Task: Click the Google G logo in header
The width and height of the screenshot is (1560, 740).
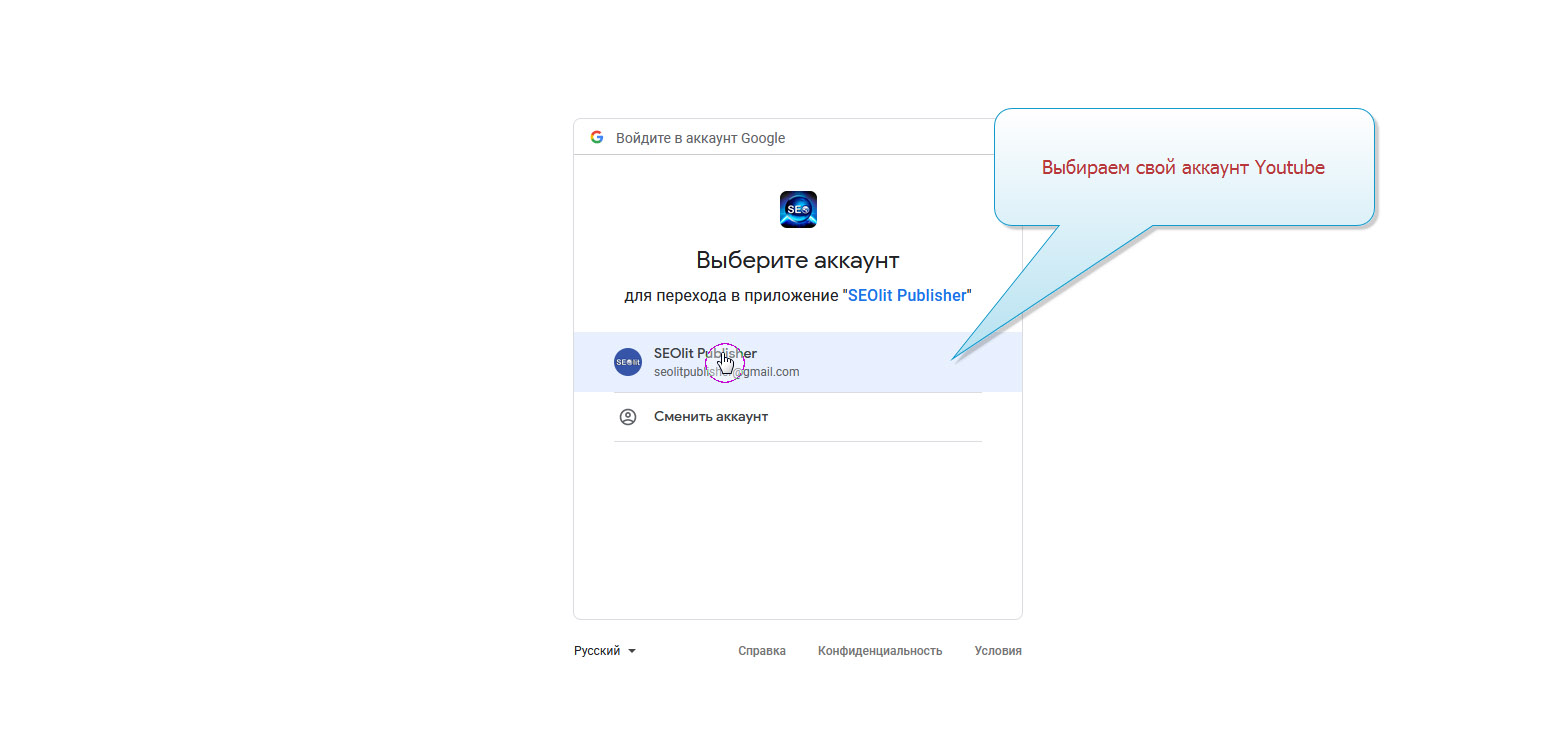Action: tap(597, 138)
